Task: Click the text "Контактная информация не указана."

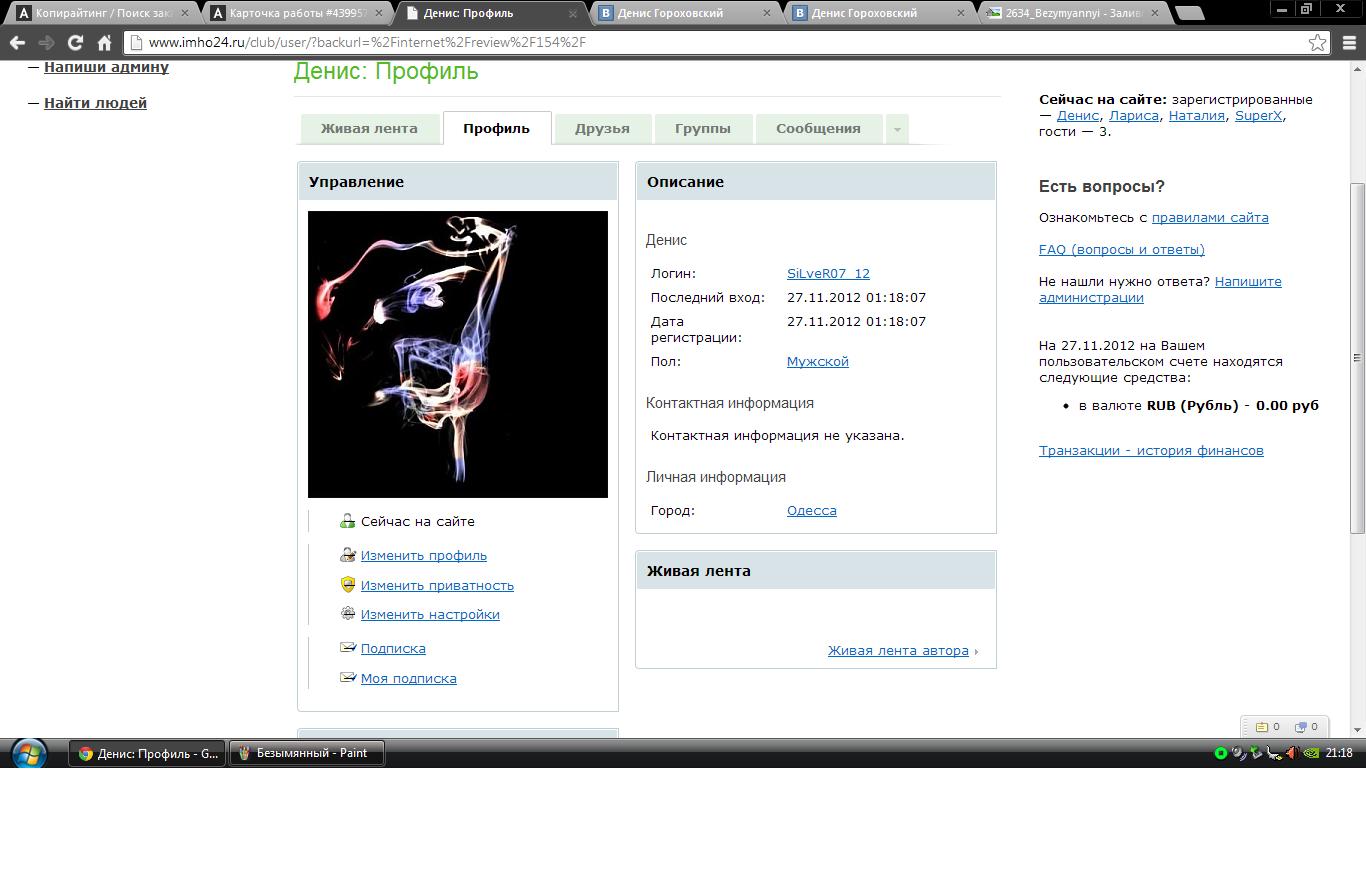Action: [777, 435]
